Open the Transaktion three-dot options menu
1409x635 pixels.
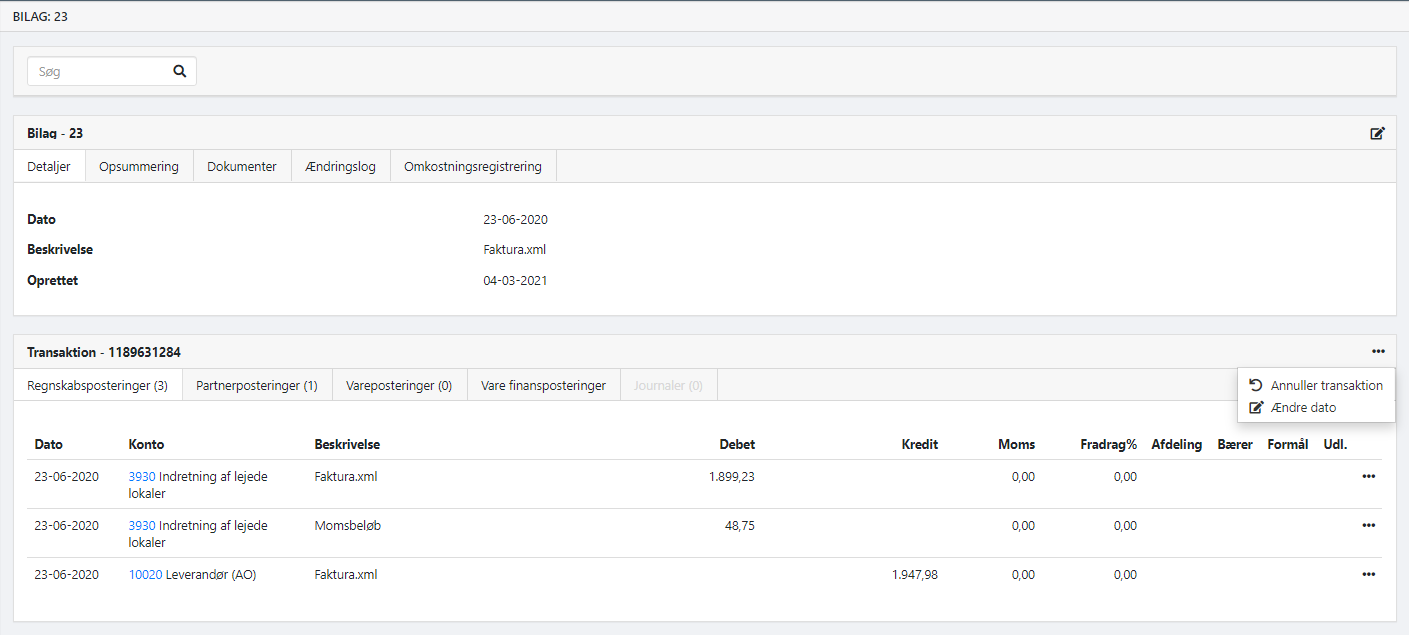pyautogui.click(x=1378, y=351)
